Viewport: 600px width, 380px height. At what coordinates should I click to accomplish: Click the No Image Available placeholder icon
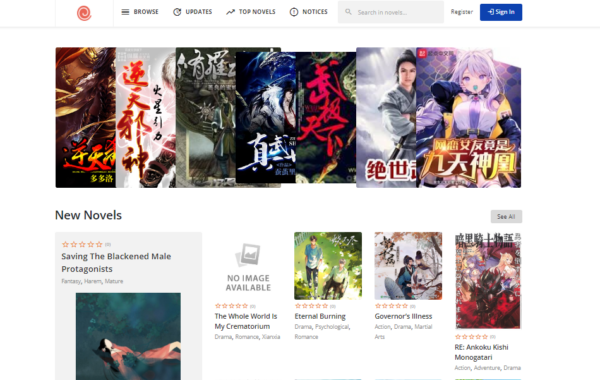(x=248, y=254)
